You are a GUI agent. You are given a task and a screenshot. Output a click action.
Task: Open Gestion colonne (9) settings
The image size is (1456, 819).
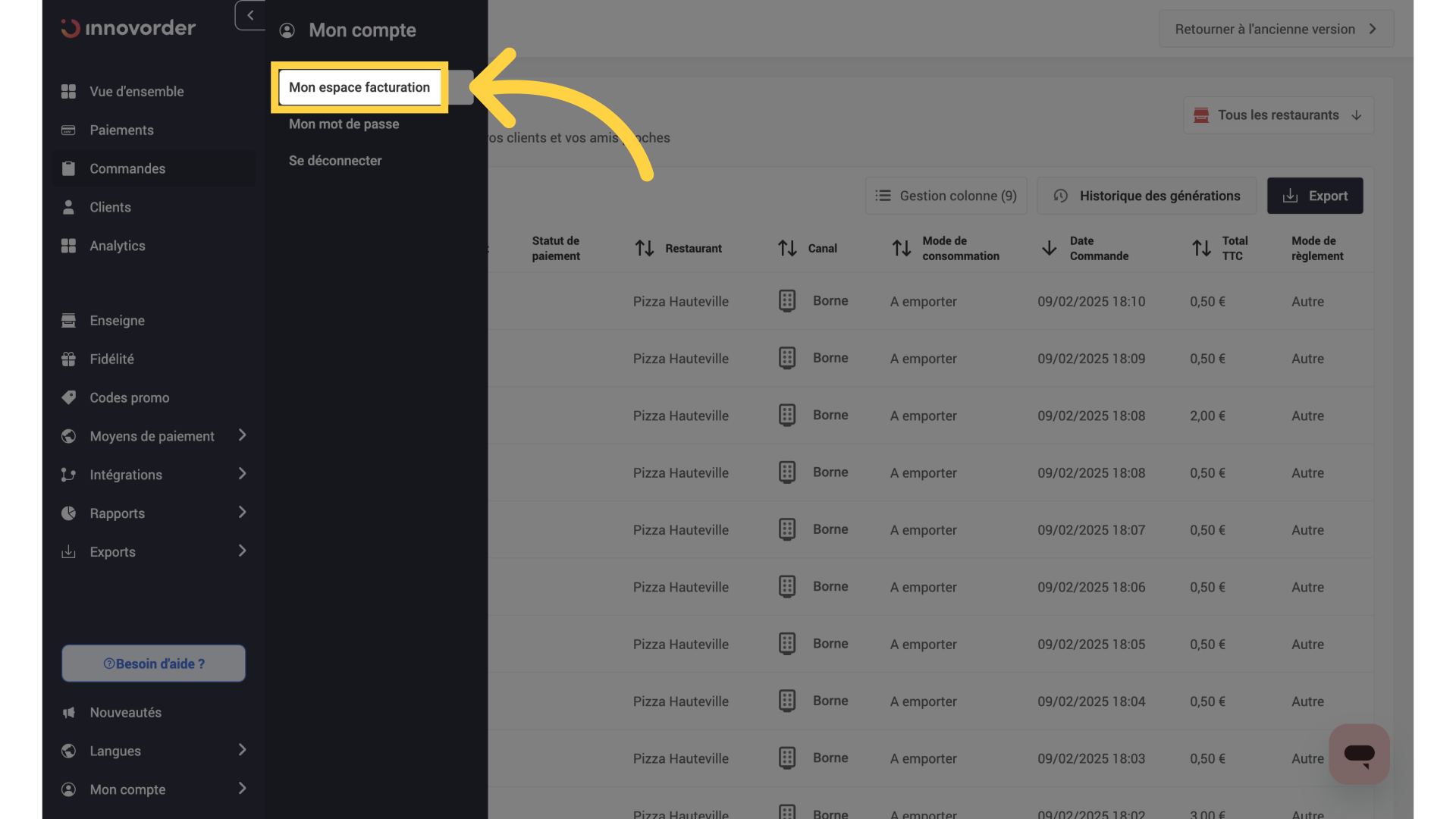tap(946, 196)
